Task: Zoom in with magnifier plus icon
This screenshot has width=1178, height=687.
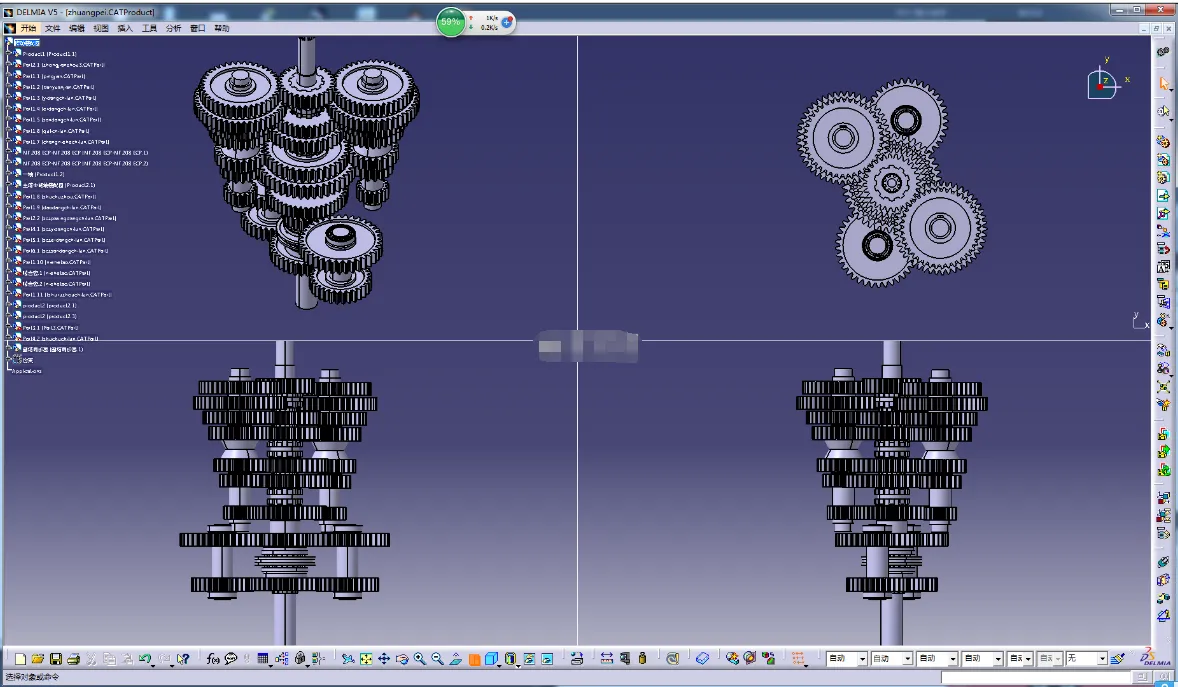Action: coord(420,659)
